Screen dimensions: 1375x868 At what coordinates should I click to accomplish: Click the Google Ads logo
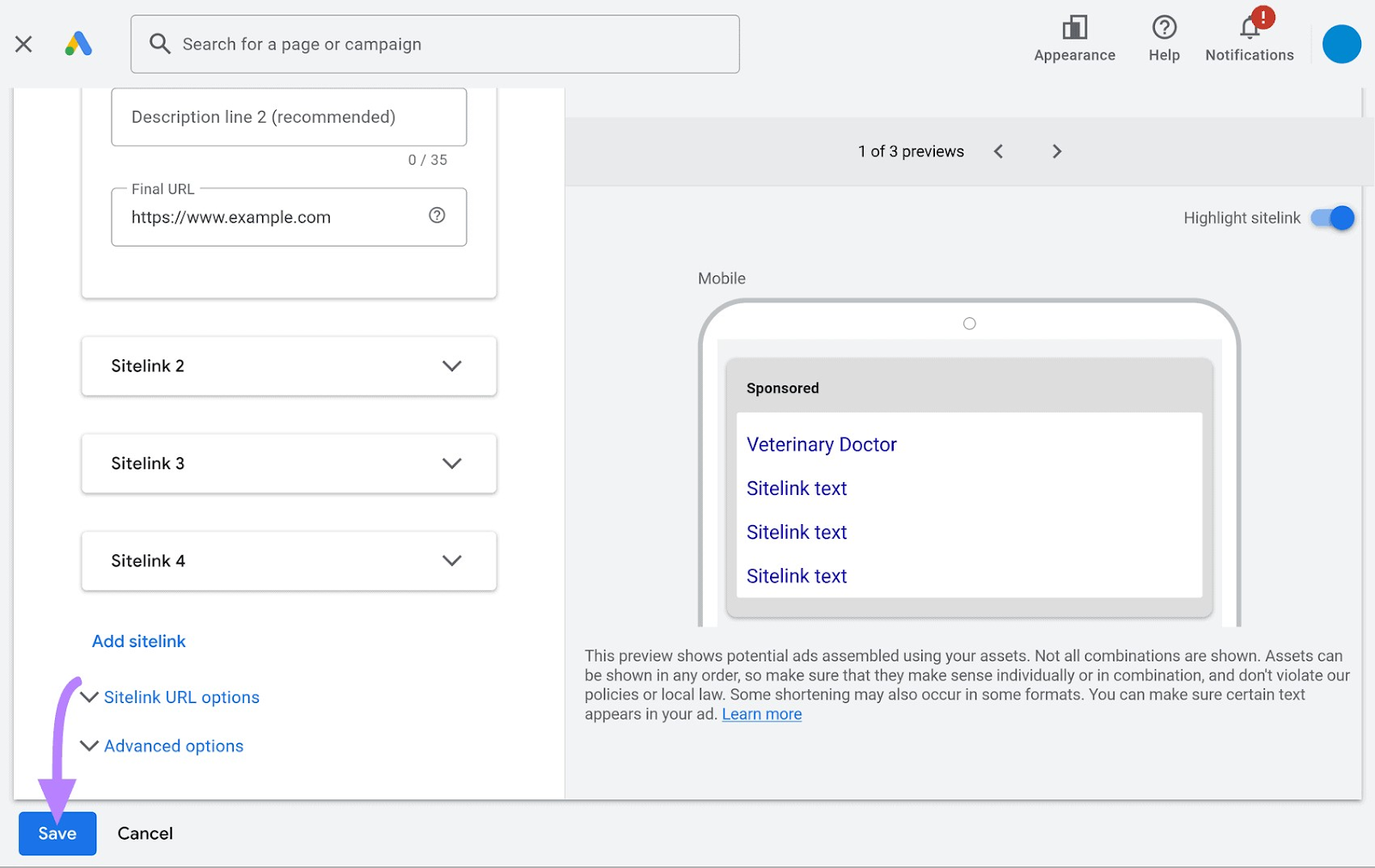pyautogui.click(x=78, y=44)
